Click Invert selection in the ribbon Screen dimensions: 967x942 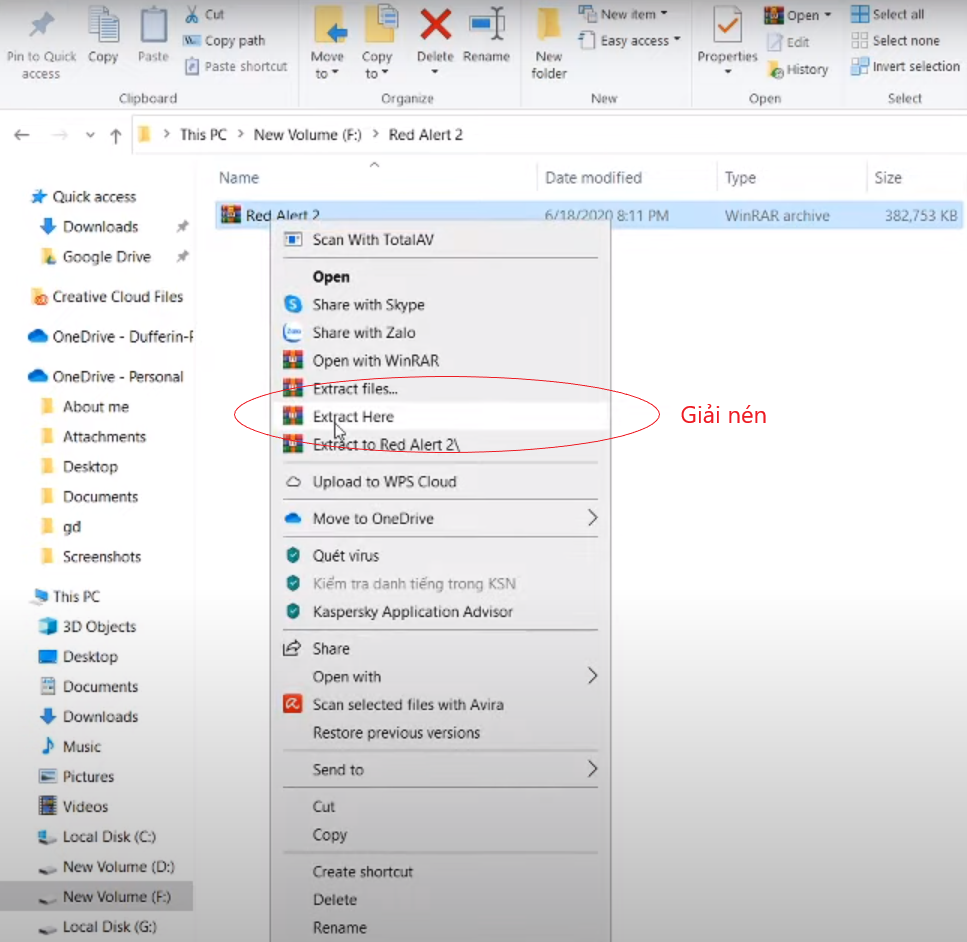coord(905,66)
